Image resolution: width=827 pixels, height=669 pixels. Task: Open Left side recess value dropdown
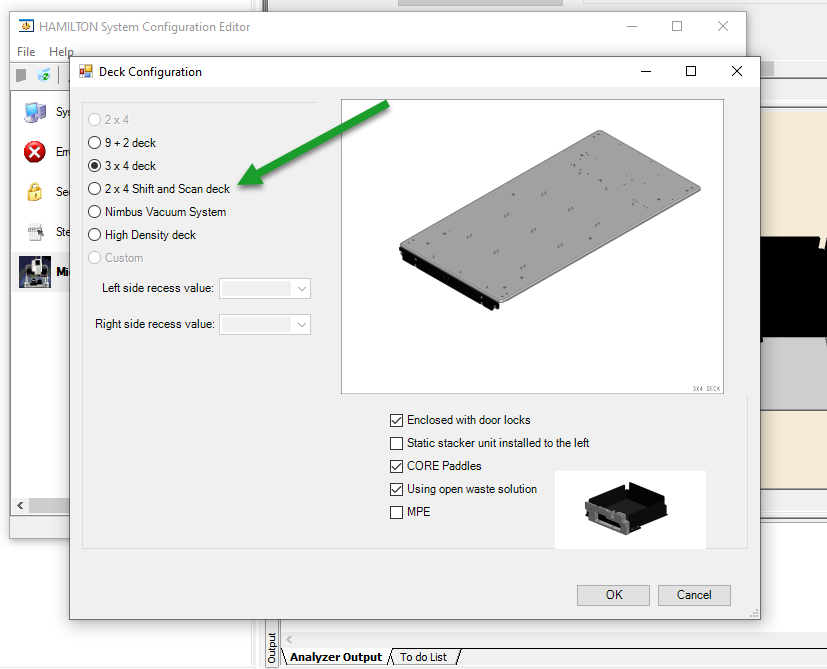pos(265,289)
